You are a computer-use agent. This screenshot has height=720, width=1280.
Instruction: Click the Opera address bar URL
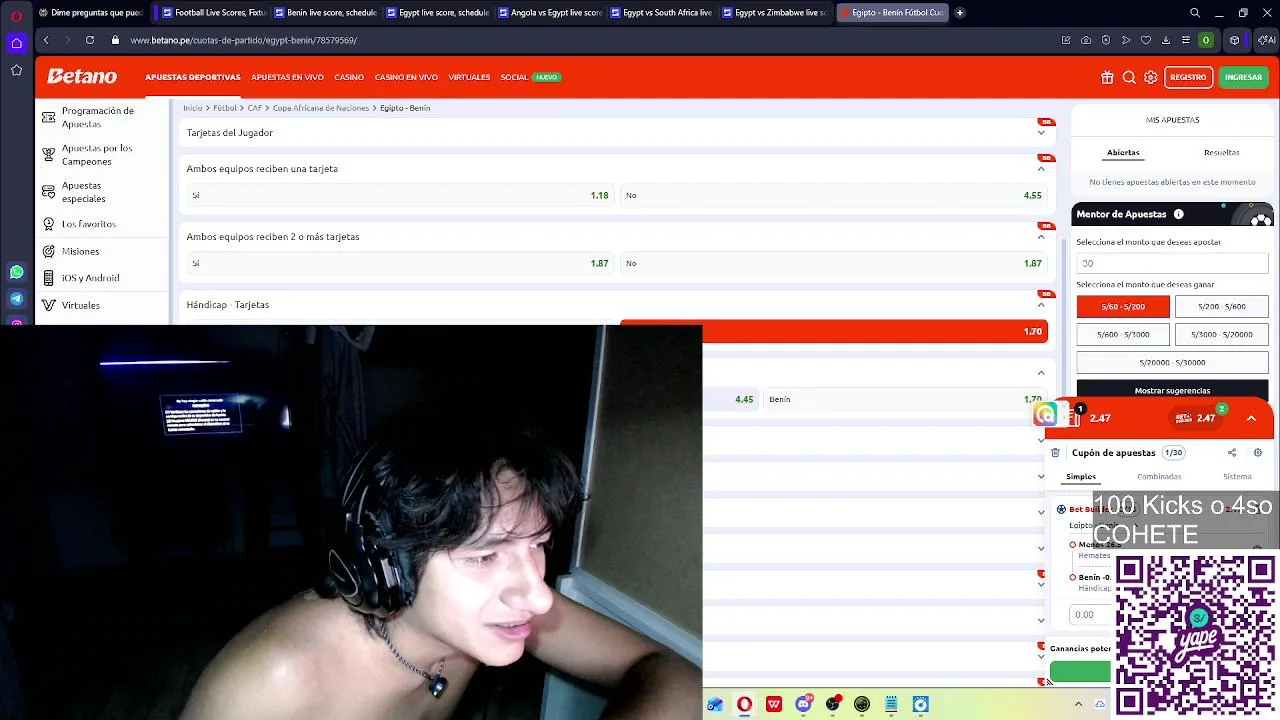243,40
